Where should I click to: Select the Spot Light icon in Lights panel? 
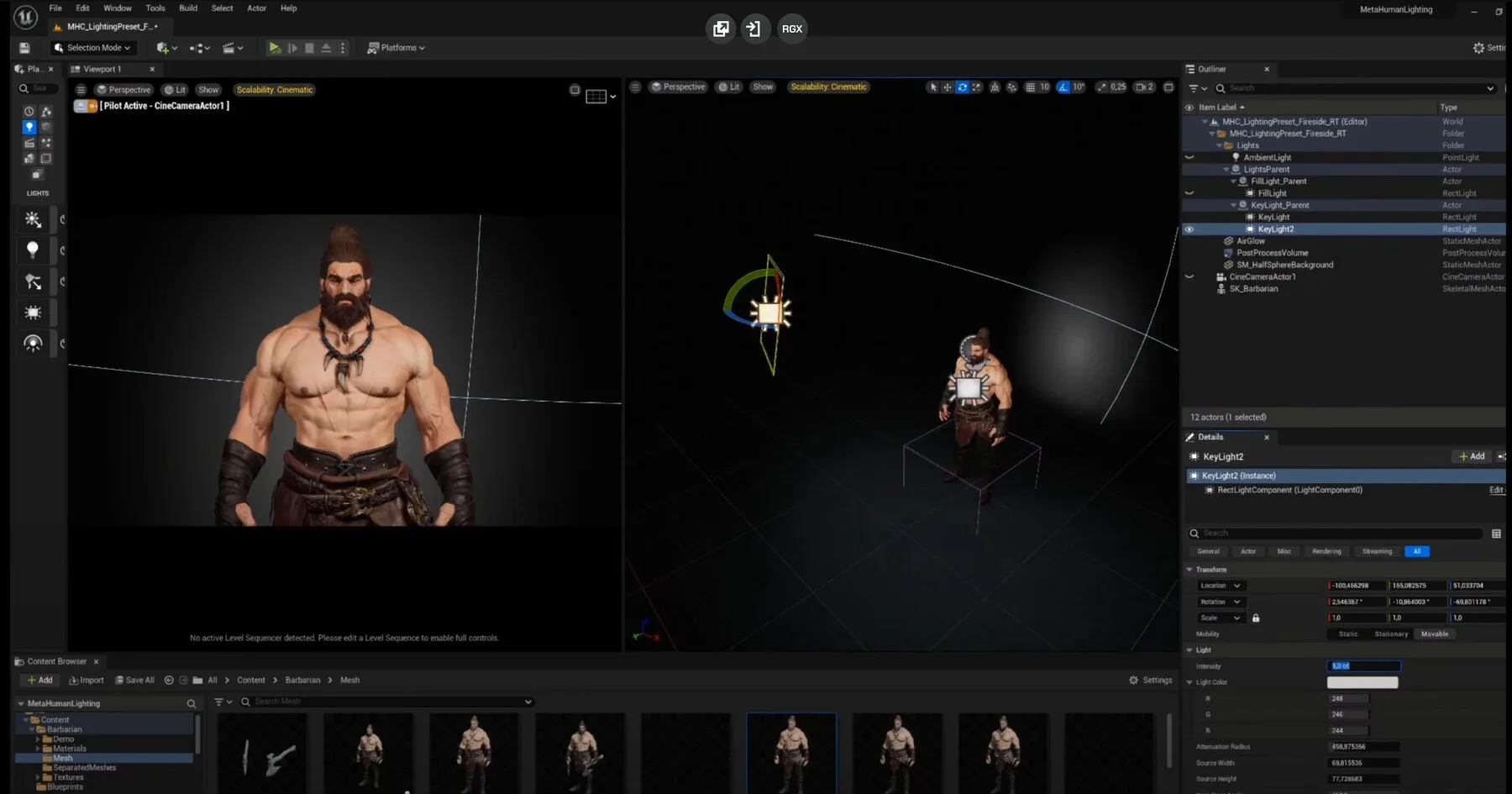pos(33,281)
